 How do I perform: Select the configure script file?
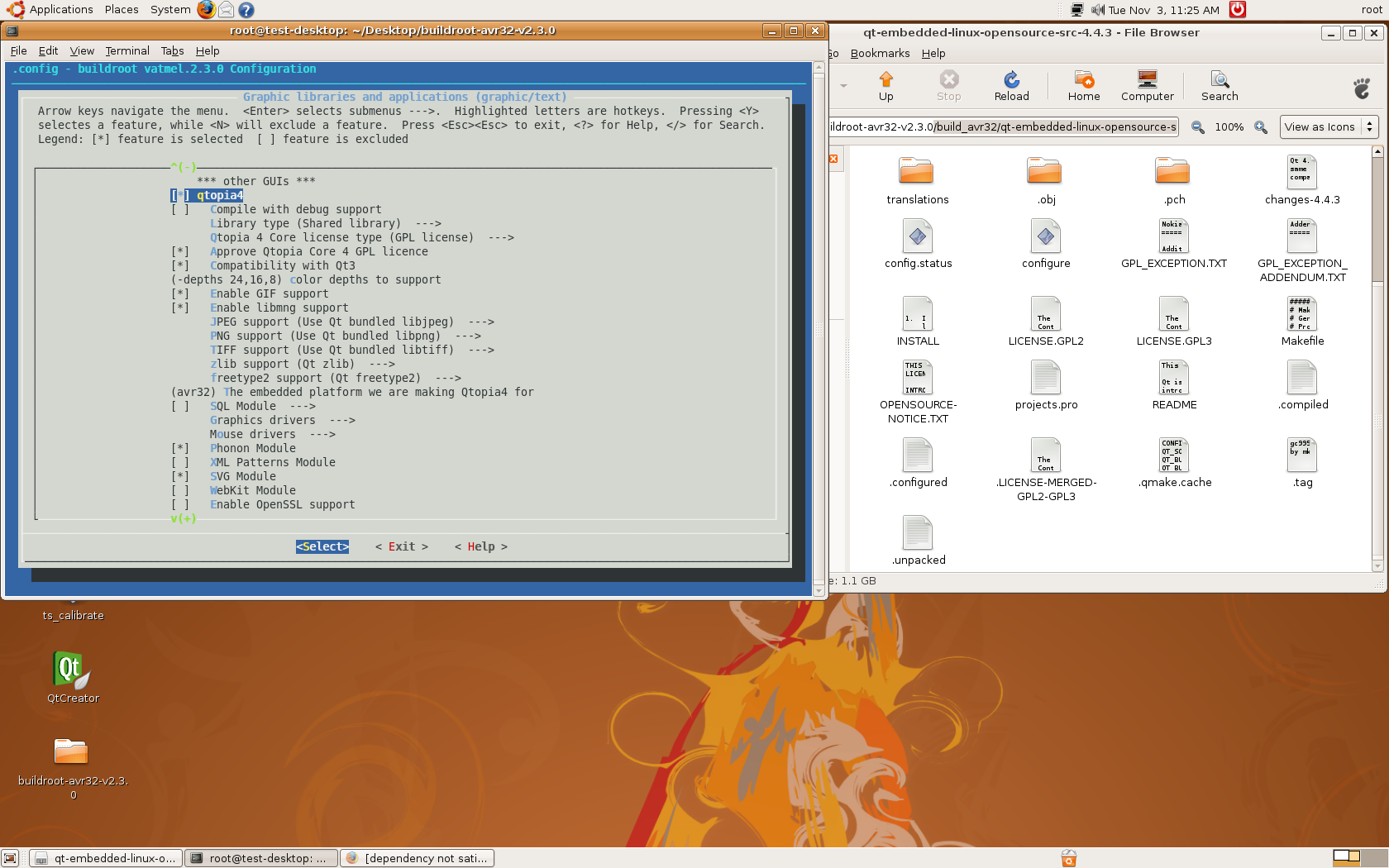(1046, 245)
